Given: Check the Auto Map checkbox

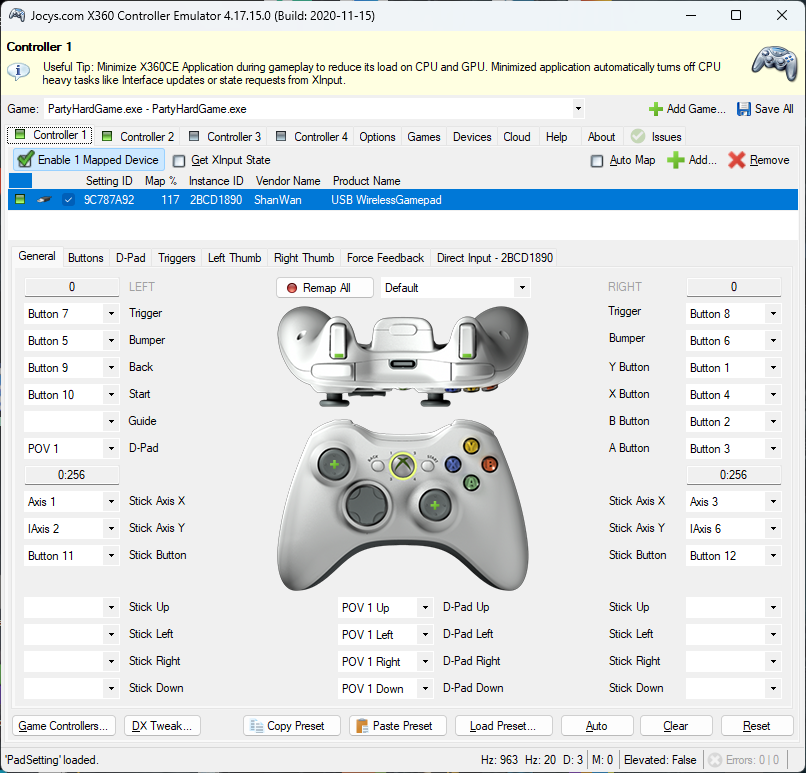Looking at the screenshot, I should (x=597, y=161).
